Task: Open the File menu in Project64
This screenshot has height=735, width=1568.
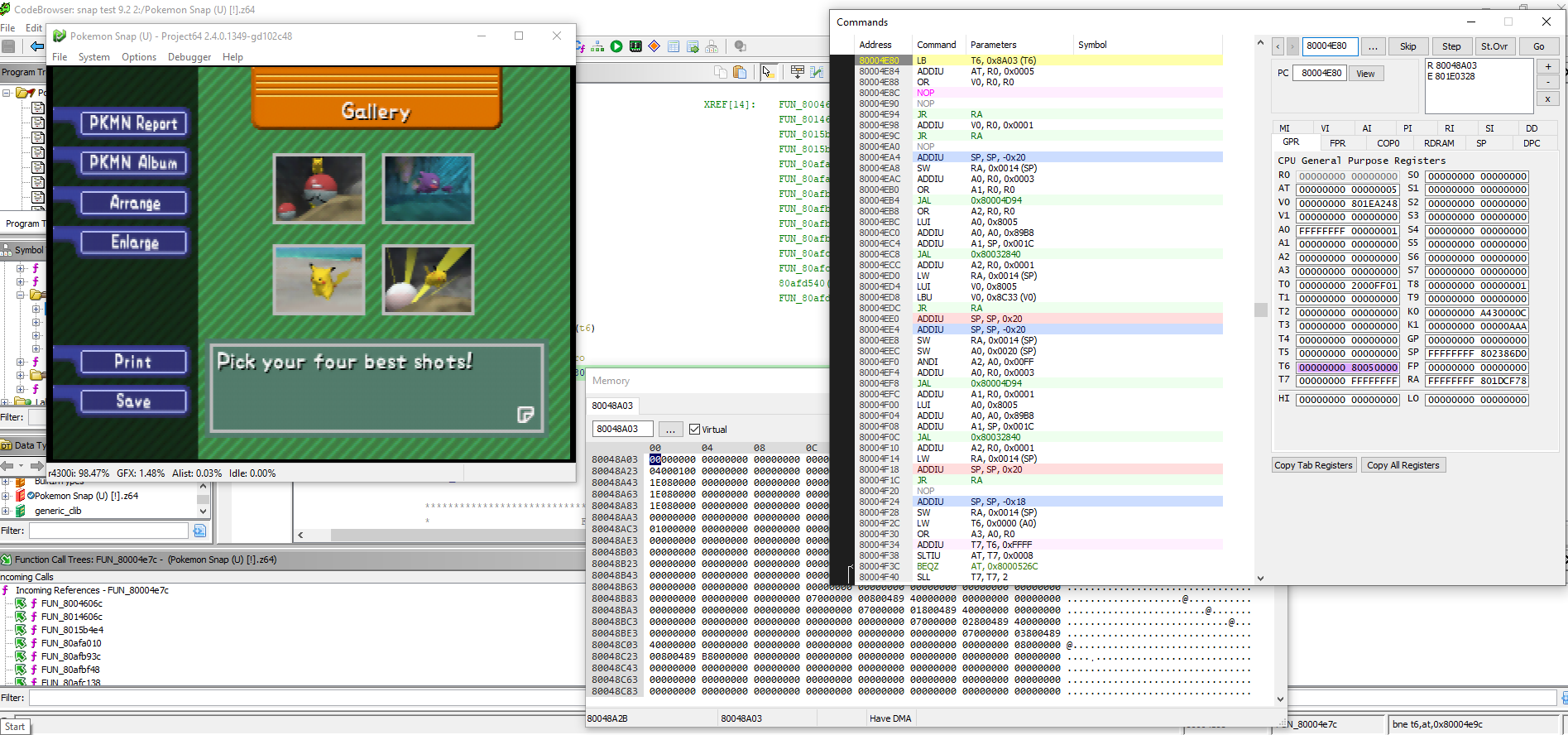Action: click(60, 57)
